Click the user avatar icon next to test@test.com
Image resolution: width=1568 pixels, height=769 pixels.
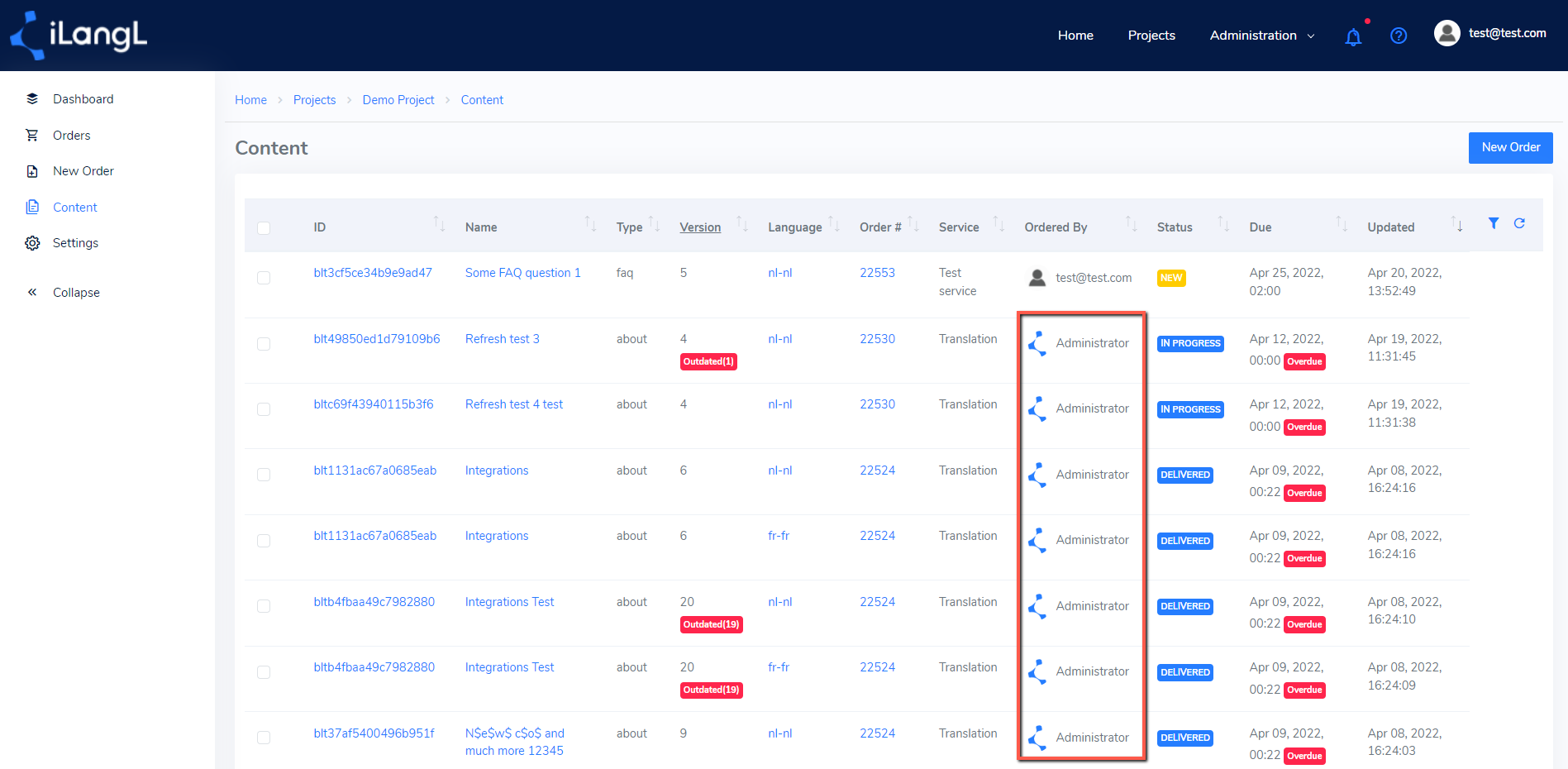click(1447, 33)
